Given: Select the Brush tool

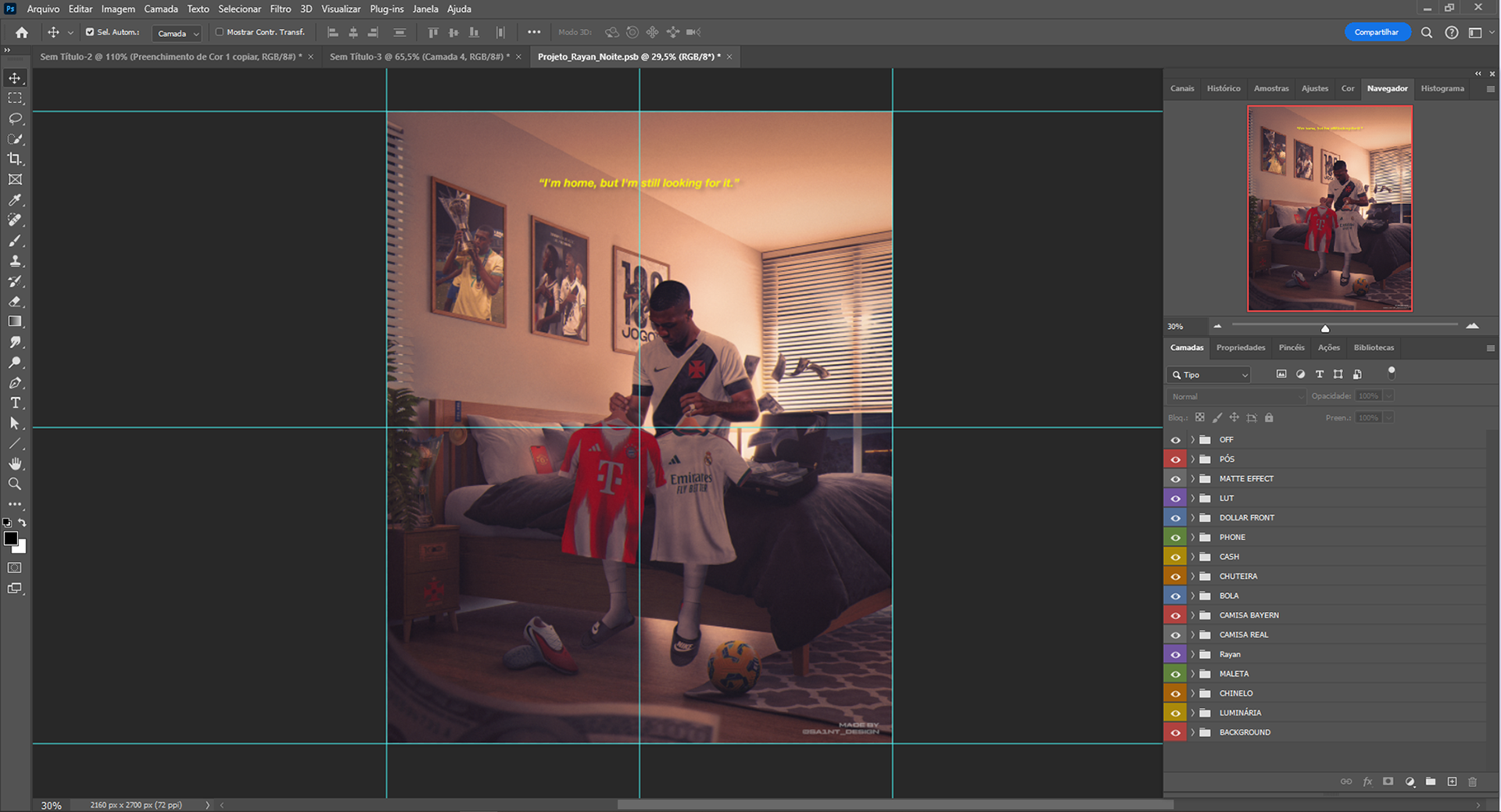Looking at the screenshot, I should (x=15, y=241).
